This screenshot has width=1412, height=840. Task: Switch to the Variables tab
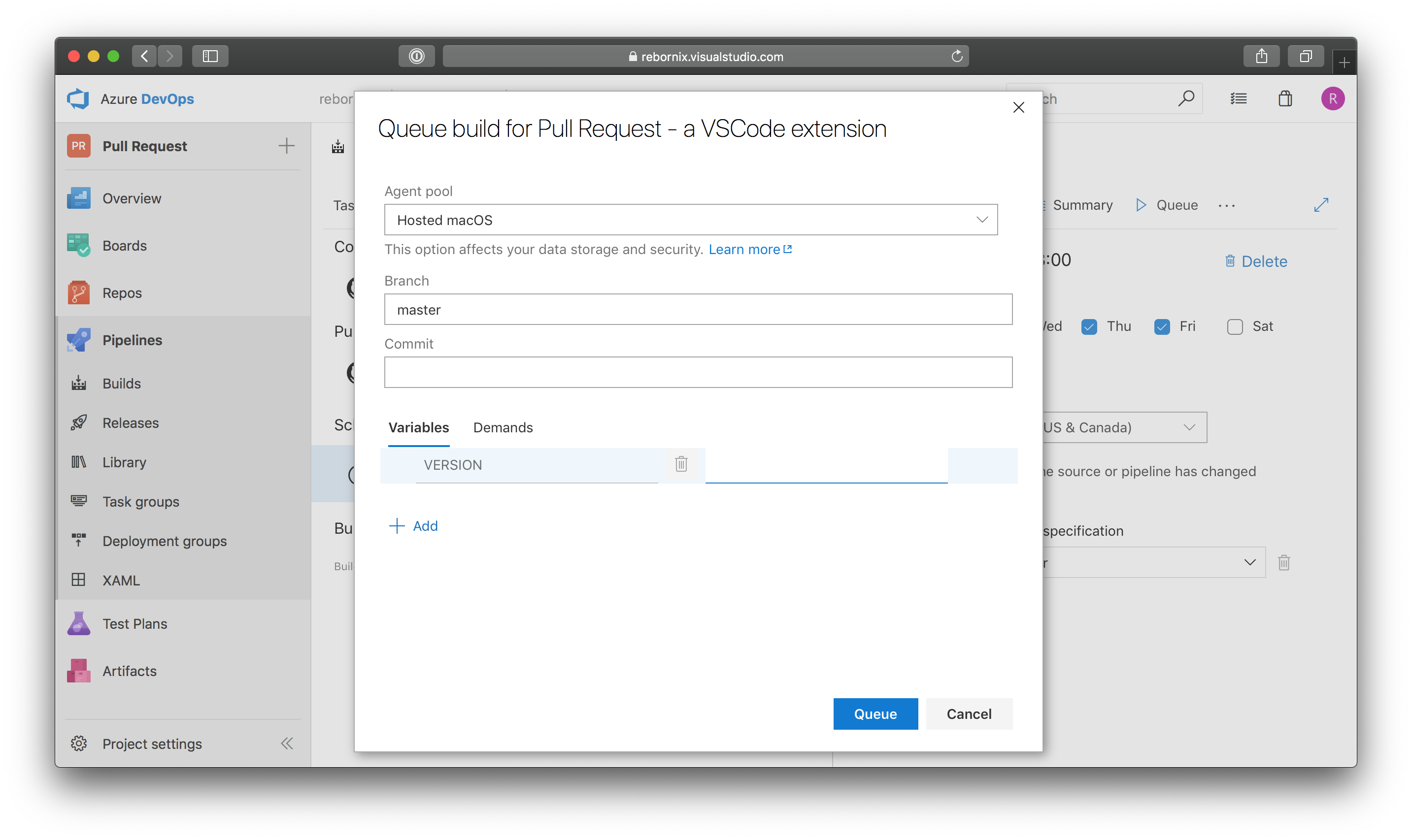pyautogui.click(x=419, y=427)
